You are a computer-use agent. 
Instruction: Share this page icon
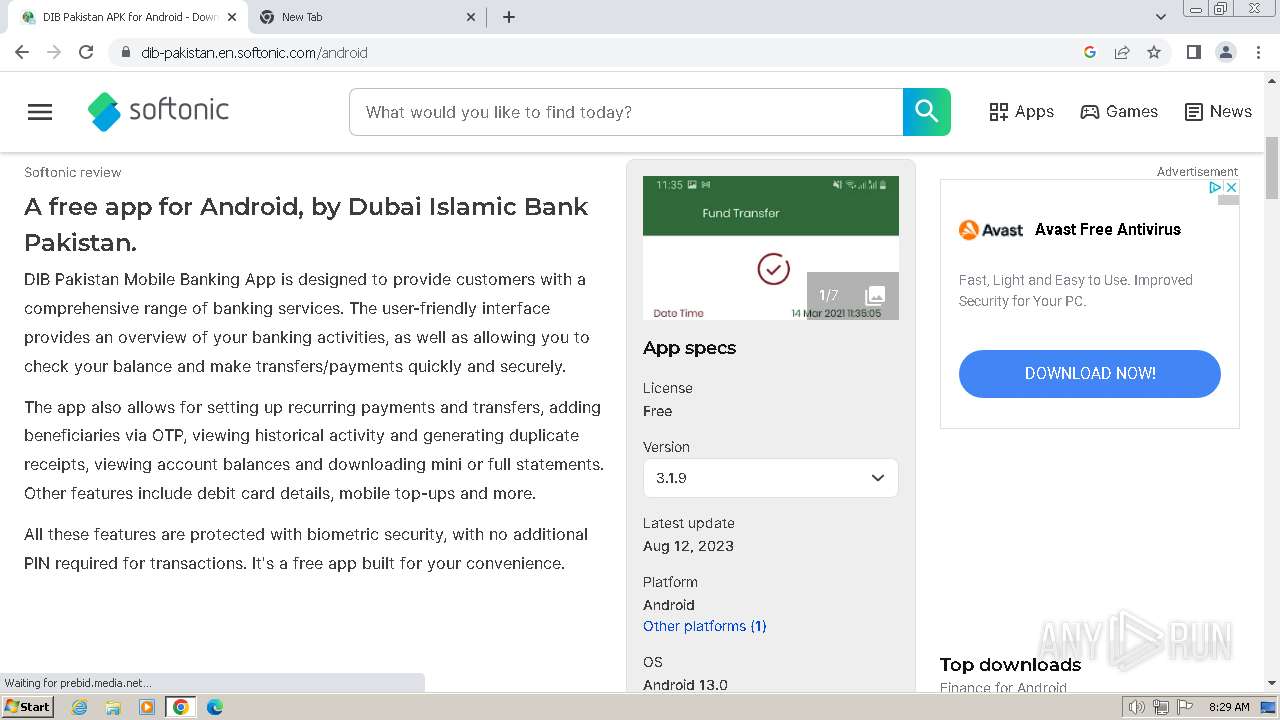(x=1122, y=52)
